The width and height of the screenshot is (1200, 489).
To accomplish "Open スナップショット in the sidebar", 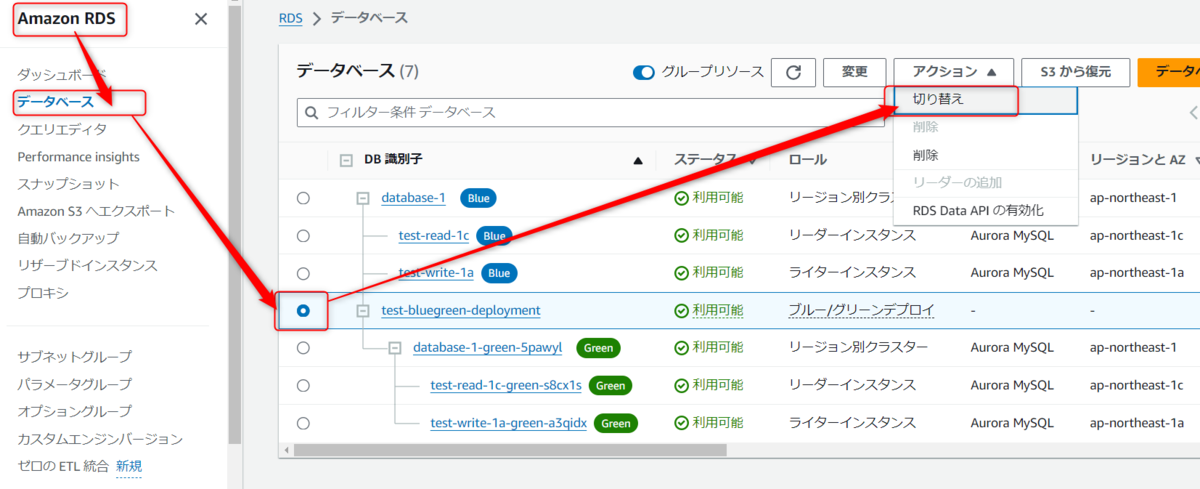I will pyautogui.click(x=68, y=184).
